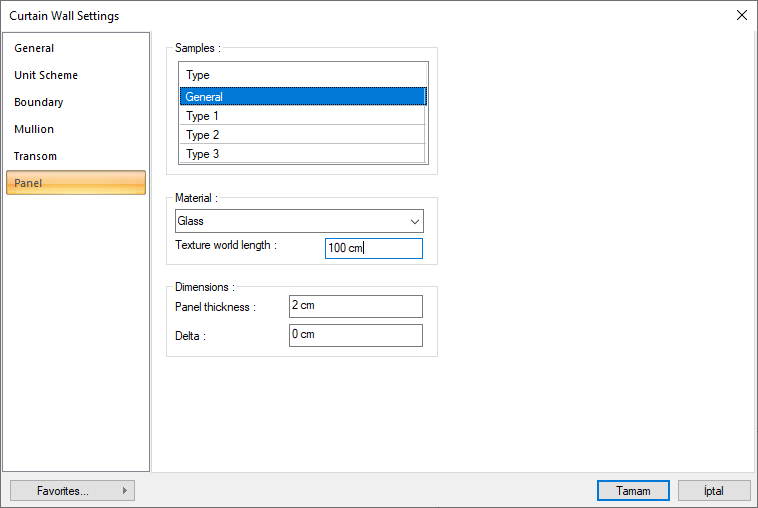This screenshot has height=508, width=758.
Task: Open the Favorites menu button
Action: tap(72, 491)
